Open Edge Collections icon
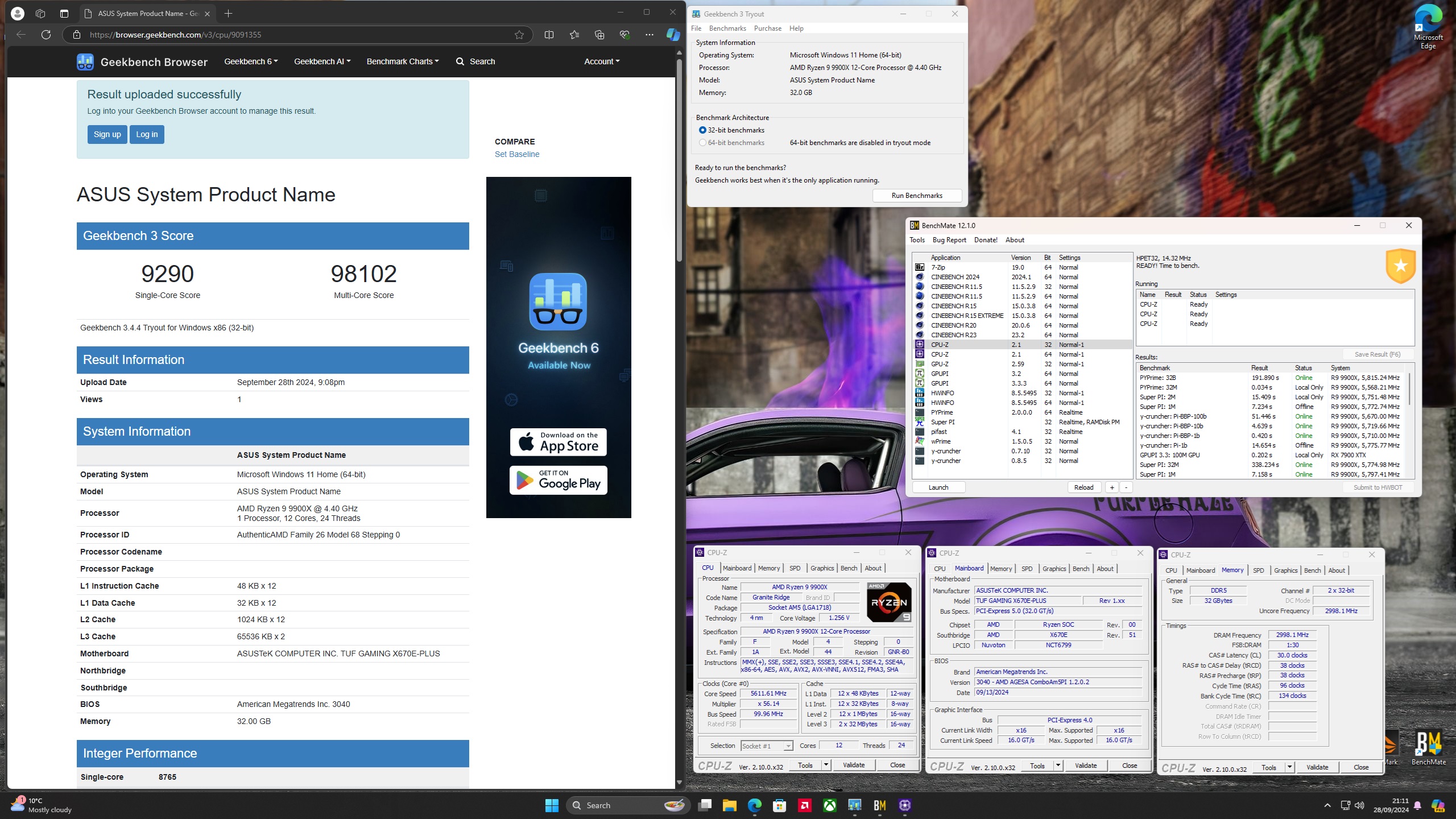This screenshot has width=1456, height=819. [599, 35]
